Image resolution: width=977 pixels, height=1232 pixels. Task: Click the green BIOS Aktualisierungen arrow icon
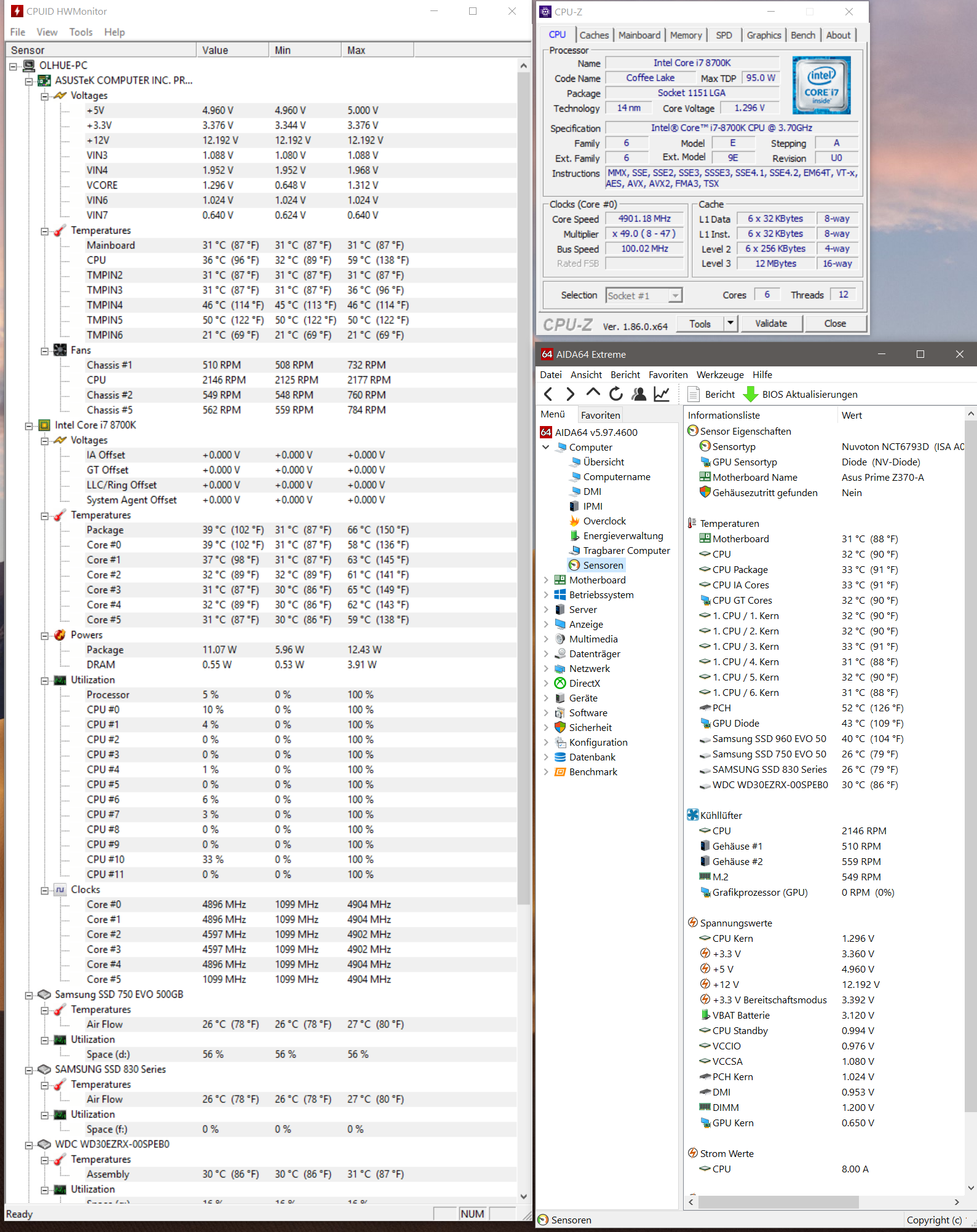point(750,394)
